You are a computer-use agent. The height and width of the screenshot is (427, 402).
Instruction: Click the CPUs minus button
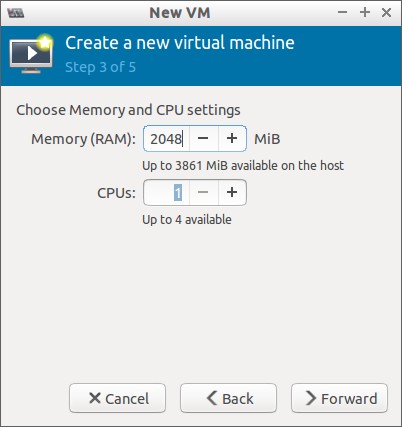[203, 192]
